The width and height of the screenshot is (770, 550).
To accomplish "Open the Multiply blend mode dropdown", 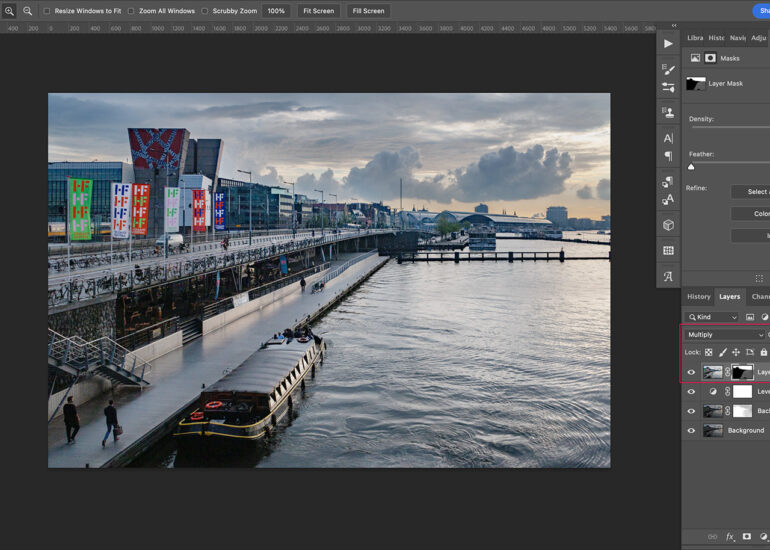I will (725, 335).
